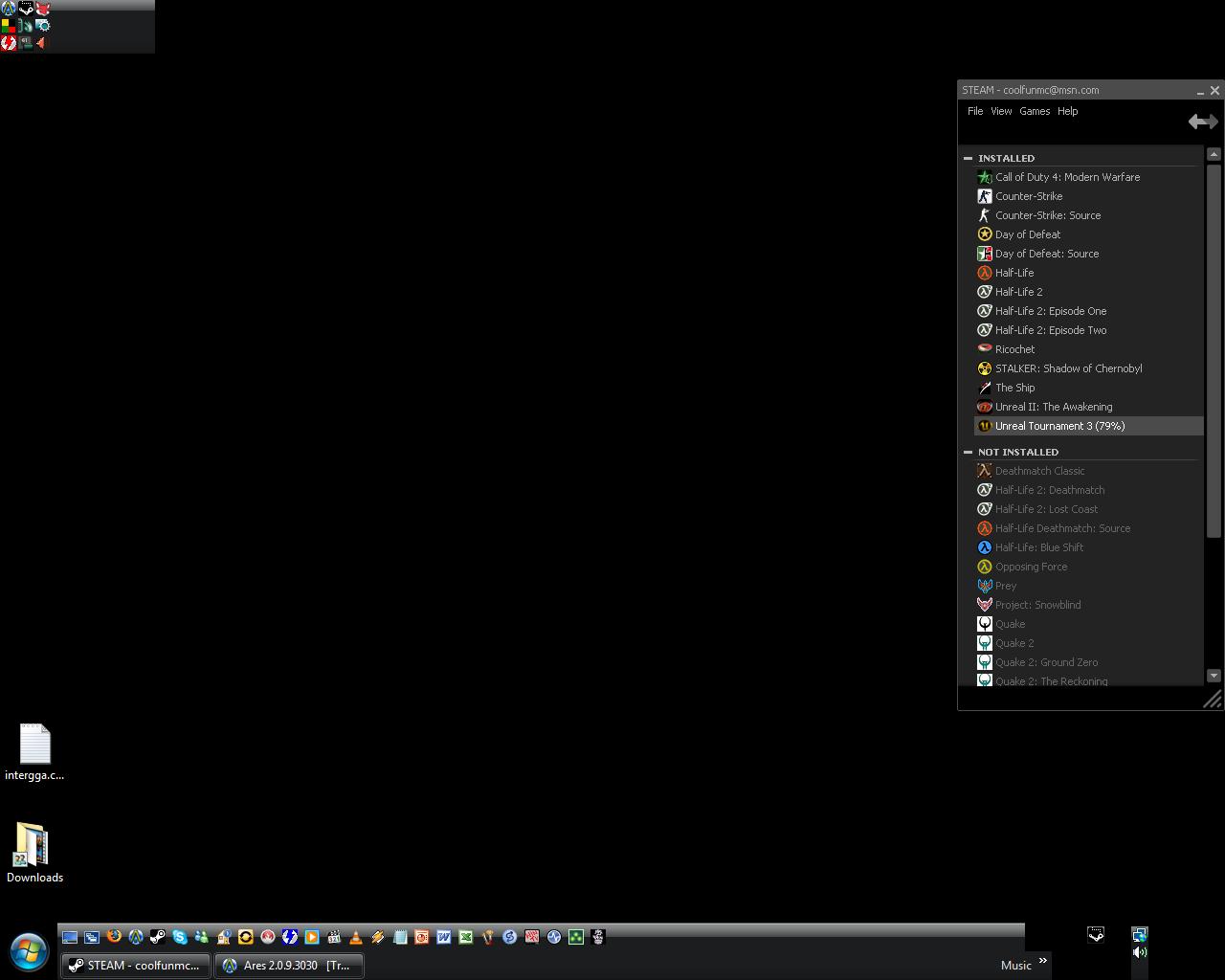The height and width of the screenshot is (980, 1225).
Task: Open the Help menu in Steam
Action: (x=1067, y=111)
